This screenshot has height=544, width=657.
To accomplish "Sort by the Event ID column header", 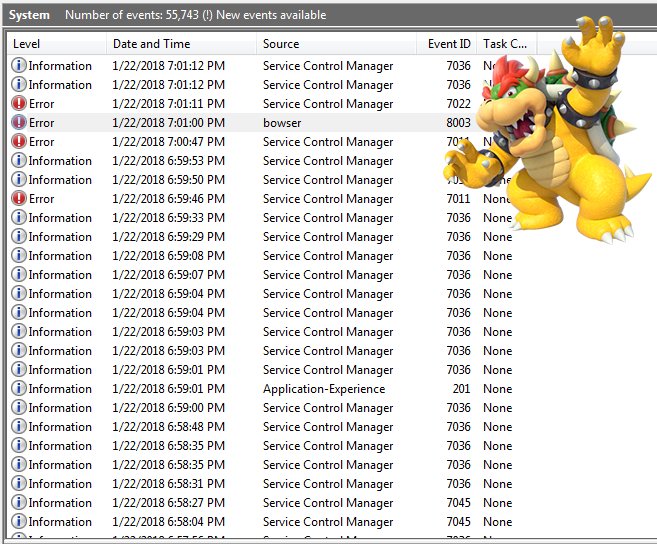I will (x=447, y=44).
